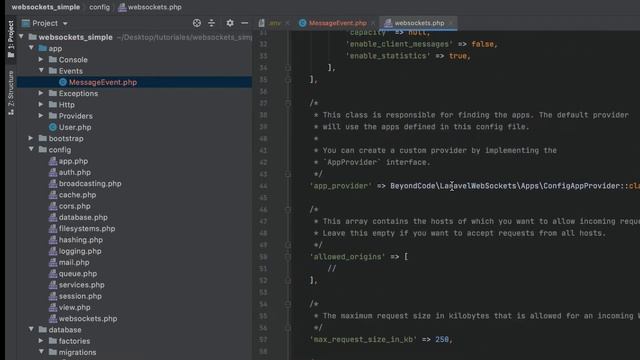The width and height of the screenshot is (640, 360).
Task: Click User.php class file icon
Action: coord(53,127)
